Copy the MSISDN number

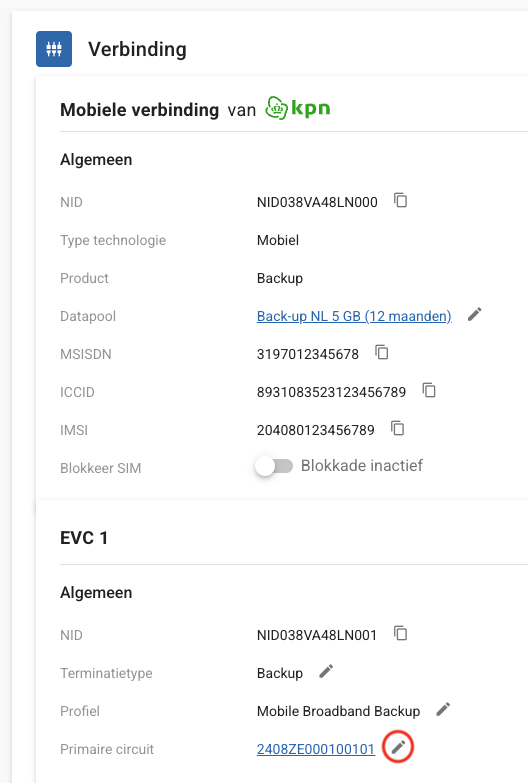[x=382, y=353]
